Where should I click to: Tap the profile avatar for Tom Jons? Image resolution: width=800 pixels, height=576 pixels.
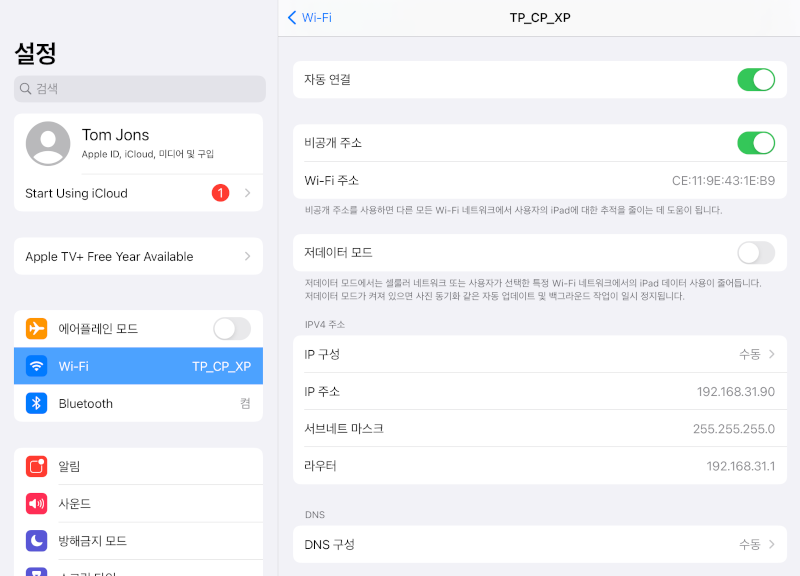pos(47,144)
